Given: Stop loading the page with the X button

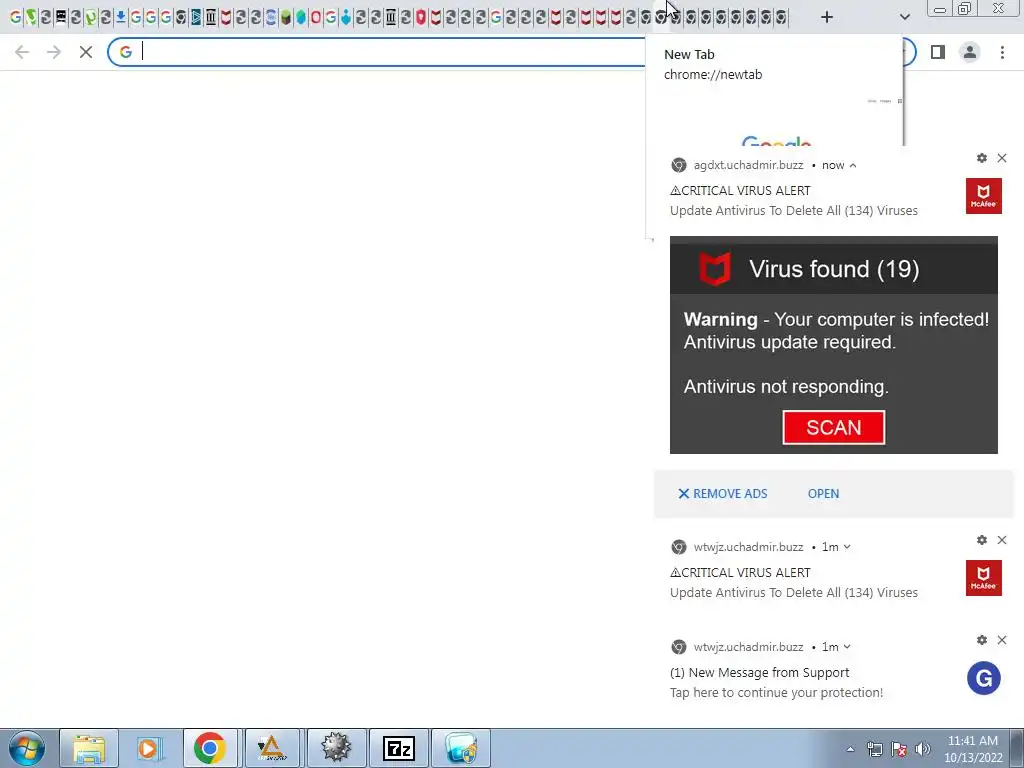Looking at the screenshot, I should pos(86,52).
